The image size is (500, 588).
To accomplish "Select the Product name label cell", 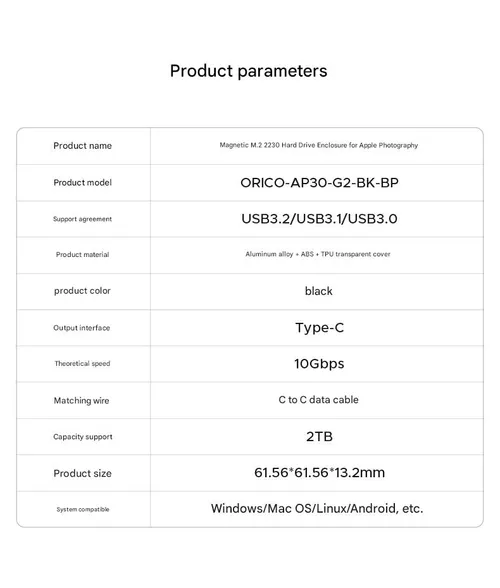I will coord(83,146).
